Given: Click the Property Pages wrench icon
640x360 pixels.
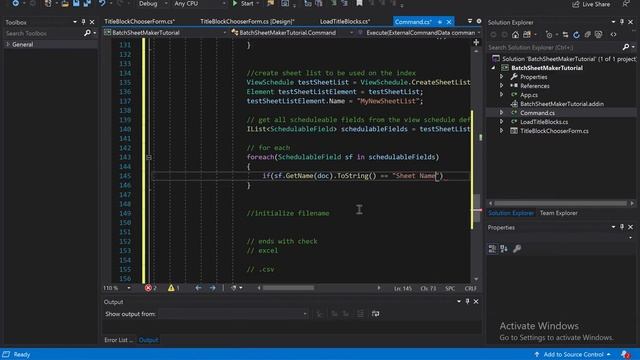Looking at the screenshot, I should (517, 249).
